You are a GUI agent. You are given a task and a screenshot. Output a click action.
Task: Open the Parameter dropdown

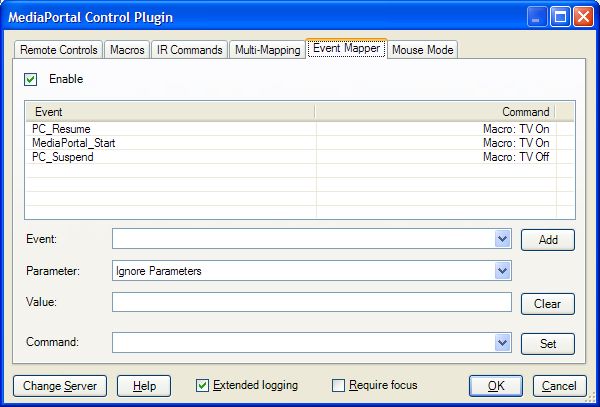tap(502, 270)
